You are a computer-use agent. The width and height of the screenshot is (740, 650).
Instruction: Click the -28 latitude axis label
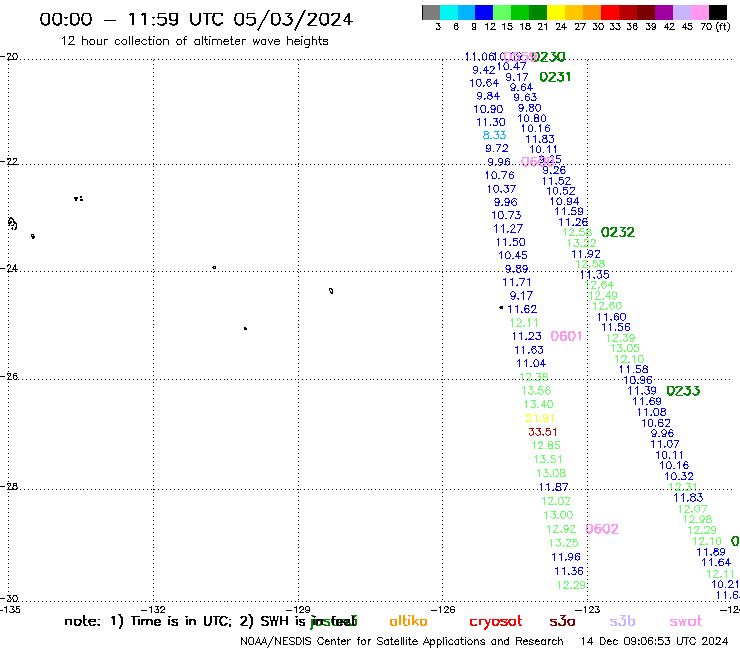tap(9, 486)
